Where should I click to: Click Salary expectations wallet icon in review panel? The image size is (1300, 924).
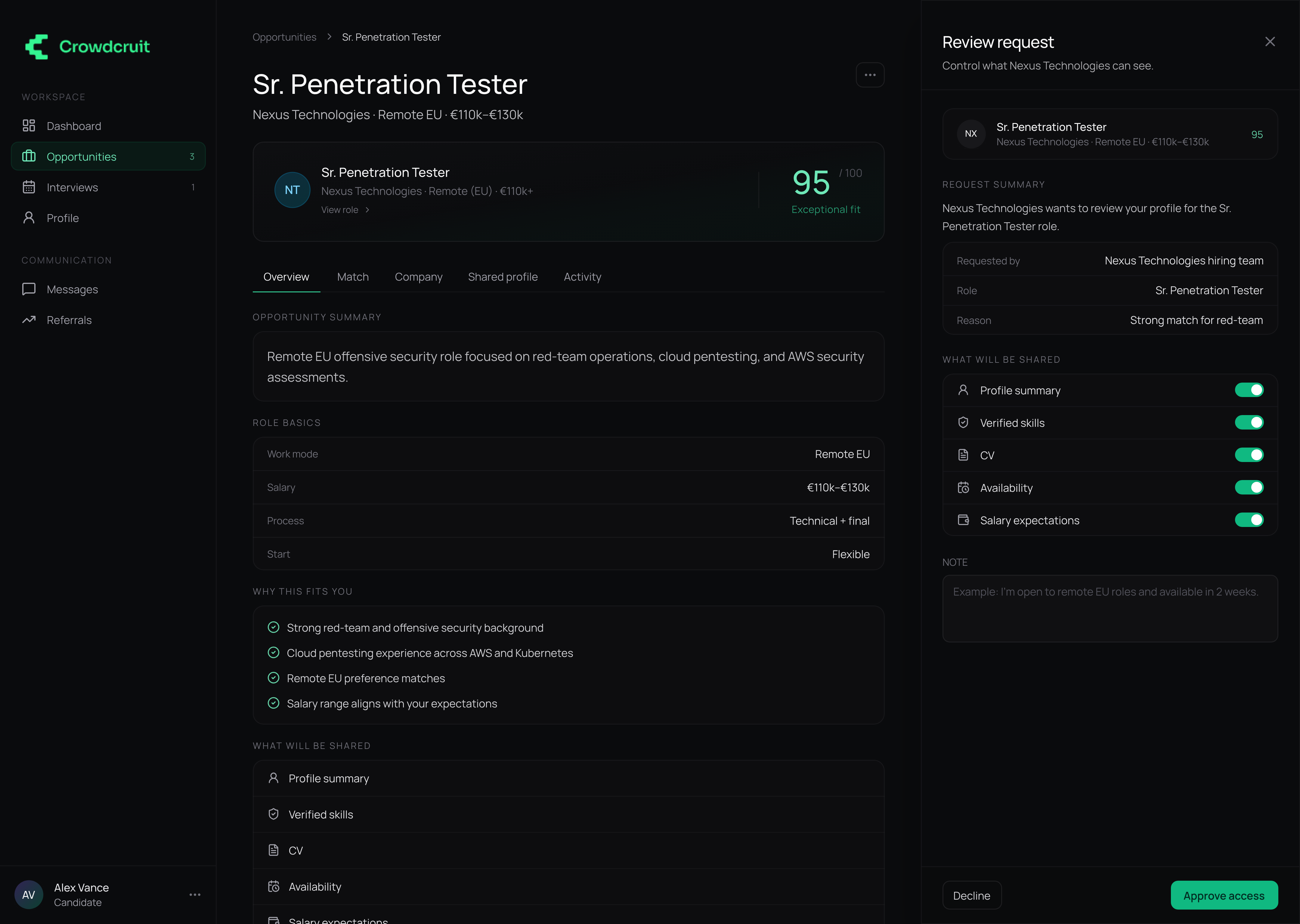tap(963, 520)
